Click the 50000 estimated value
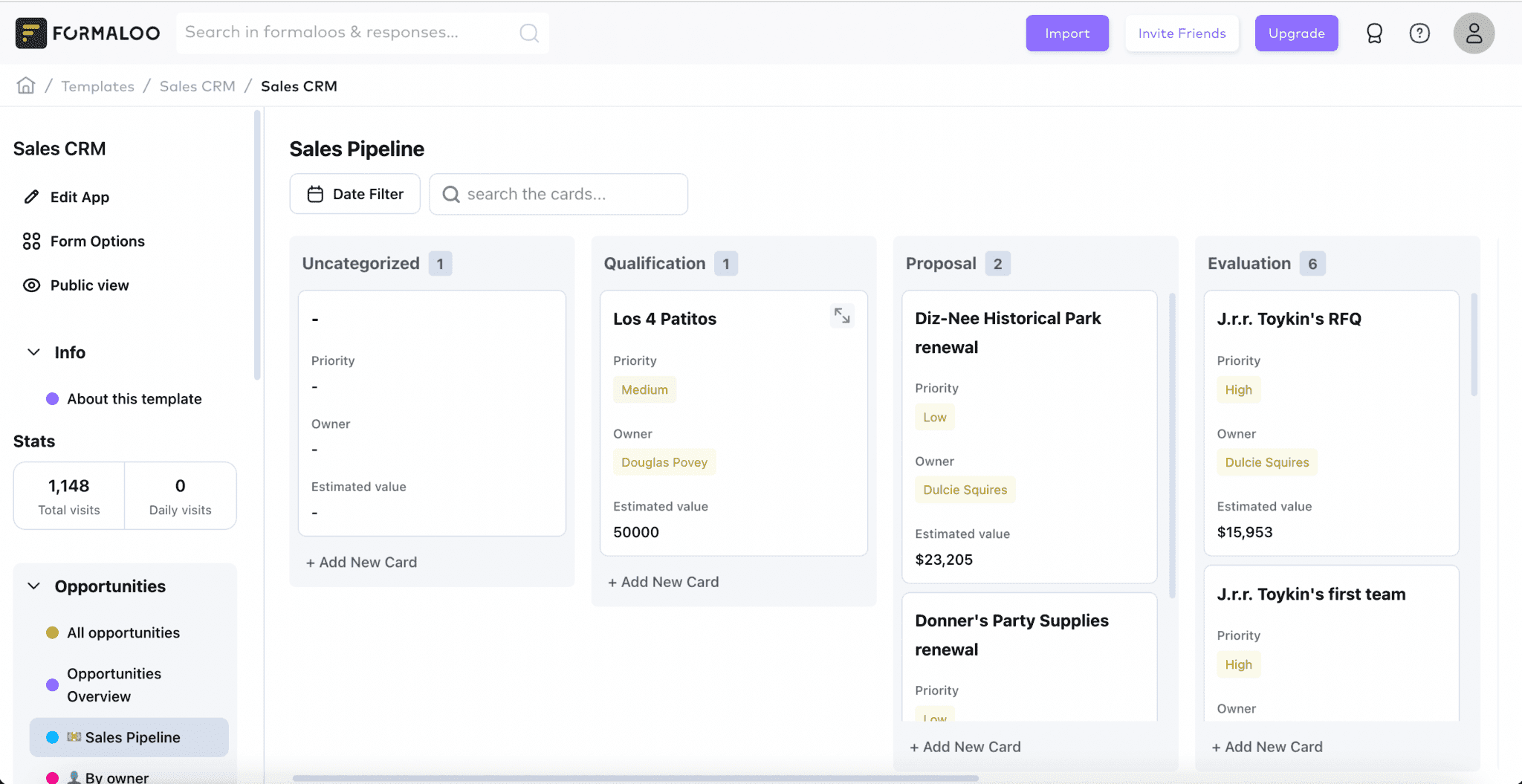 [636, 532]
